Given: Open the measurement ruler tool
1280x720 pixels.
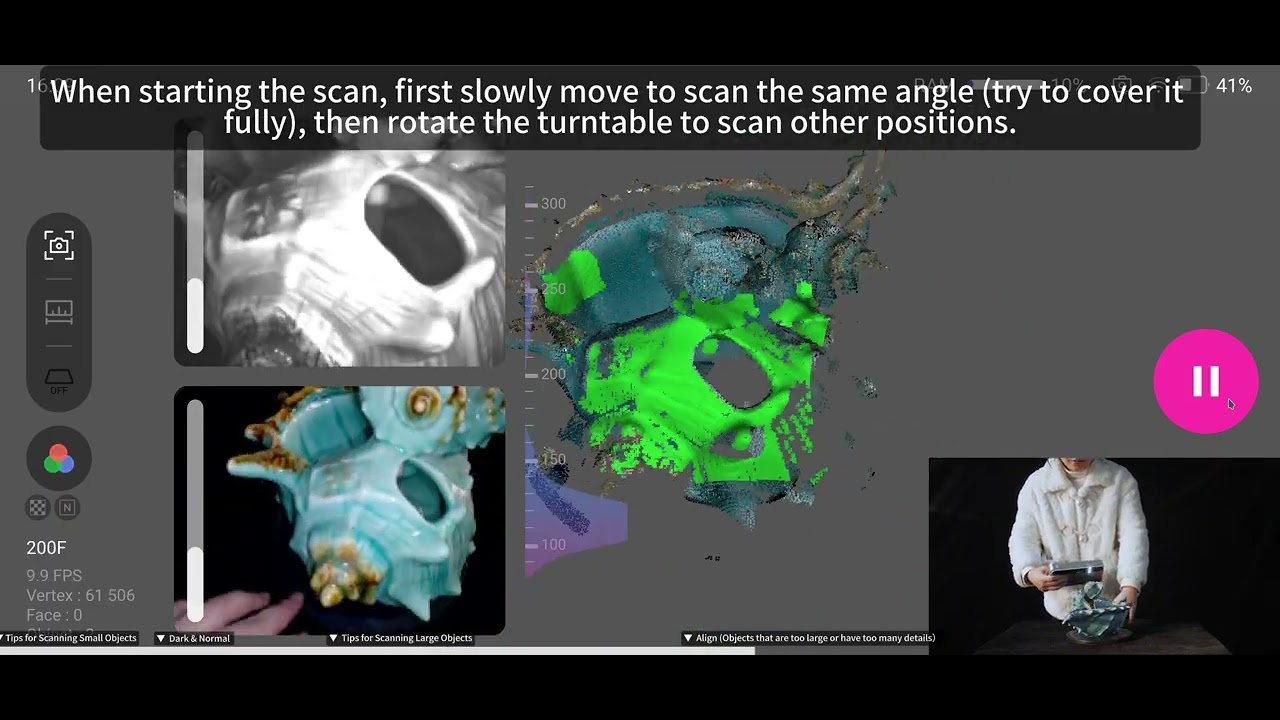Looking at the screenshot, I should (x=59, y=312).
